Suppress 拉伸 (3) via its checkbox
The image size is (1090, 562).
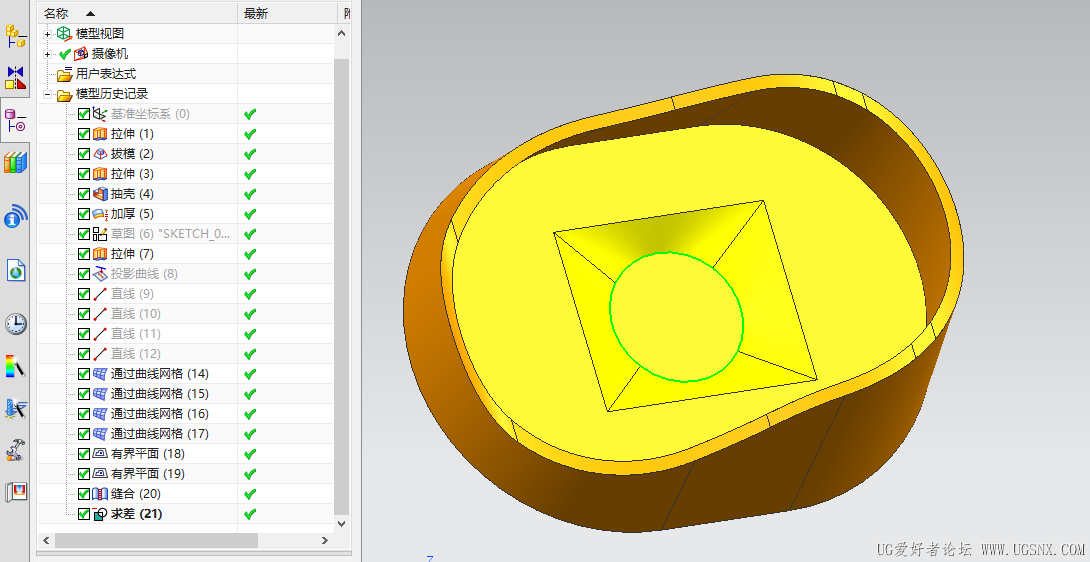coord(84,174)
